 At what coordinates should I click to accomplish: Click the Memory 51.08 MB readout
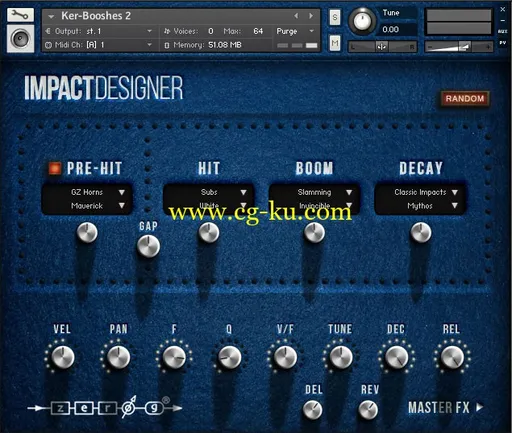pyautogui.click(x=225, y=45)
